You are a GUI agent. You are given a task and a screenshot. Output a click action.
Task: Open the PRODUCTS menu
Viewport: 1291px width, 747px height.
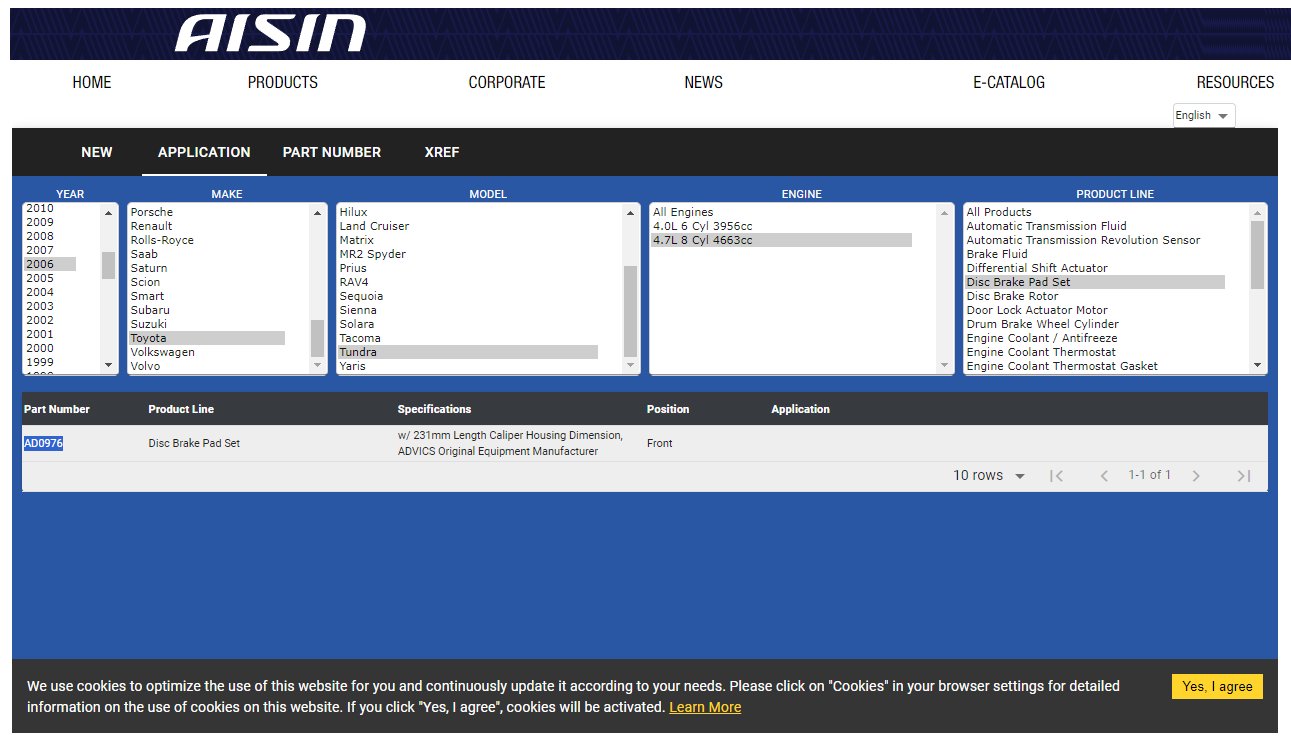point(283,83)
